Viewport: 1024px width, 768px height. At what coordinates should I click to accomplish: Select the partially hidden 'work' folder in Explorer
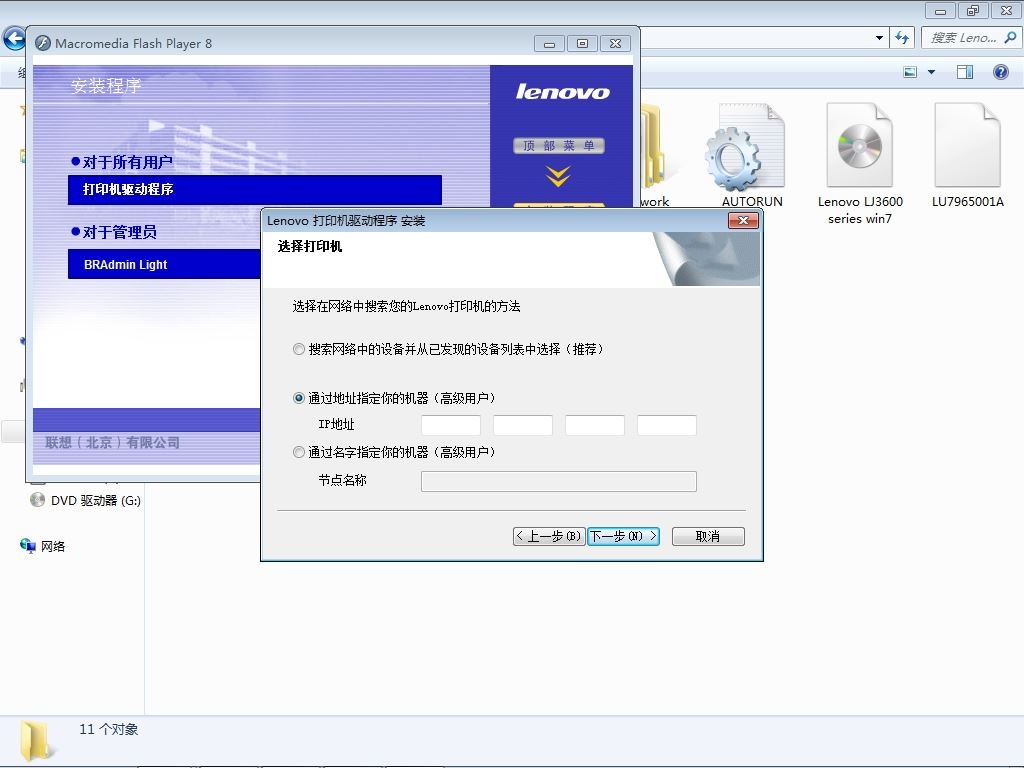654,155
